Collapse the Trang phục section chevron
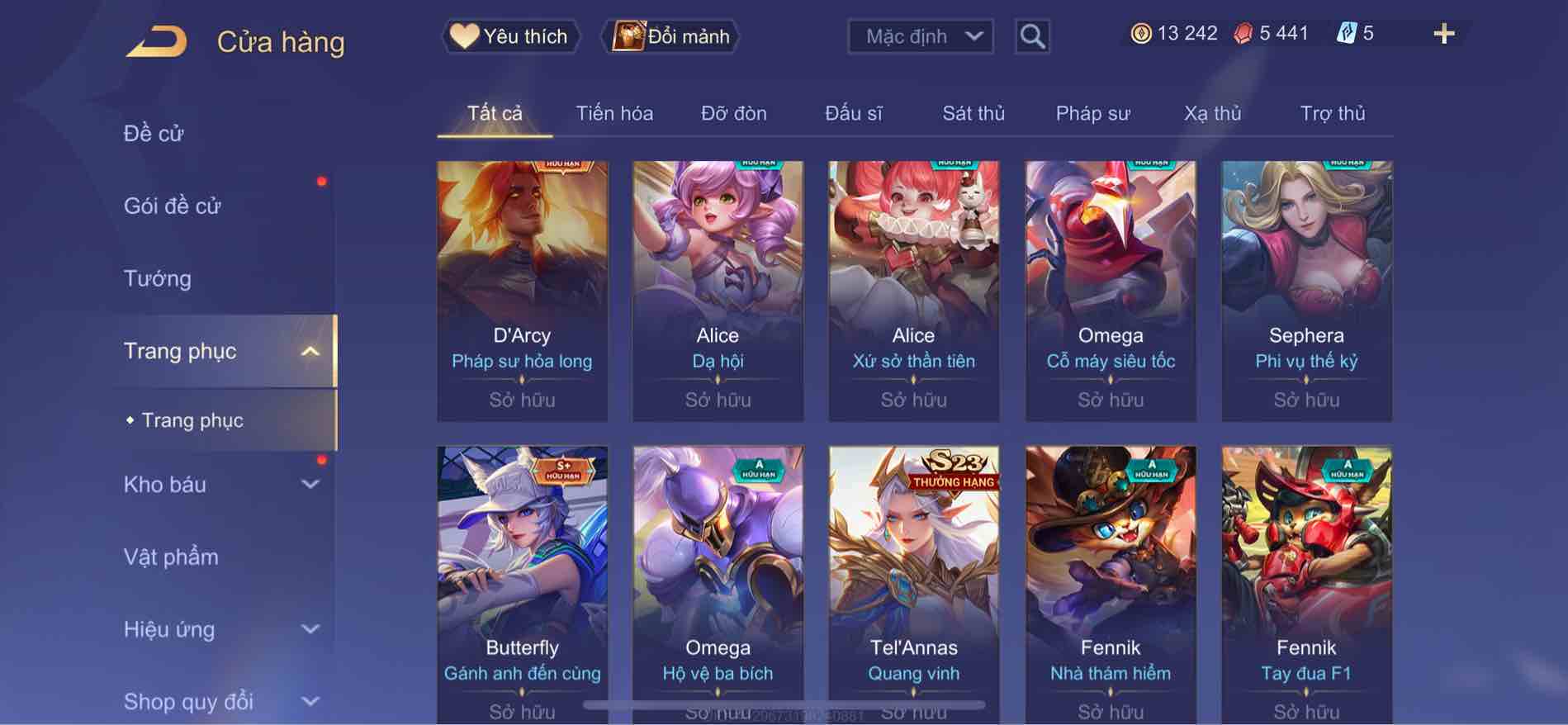 [310, 352]
